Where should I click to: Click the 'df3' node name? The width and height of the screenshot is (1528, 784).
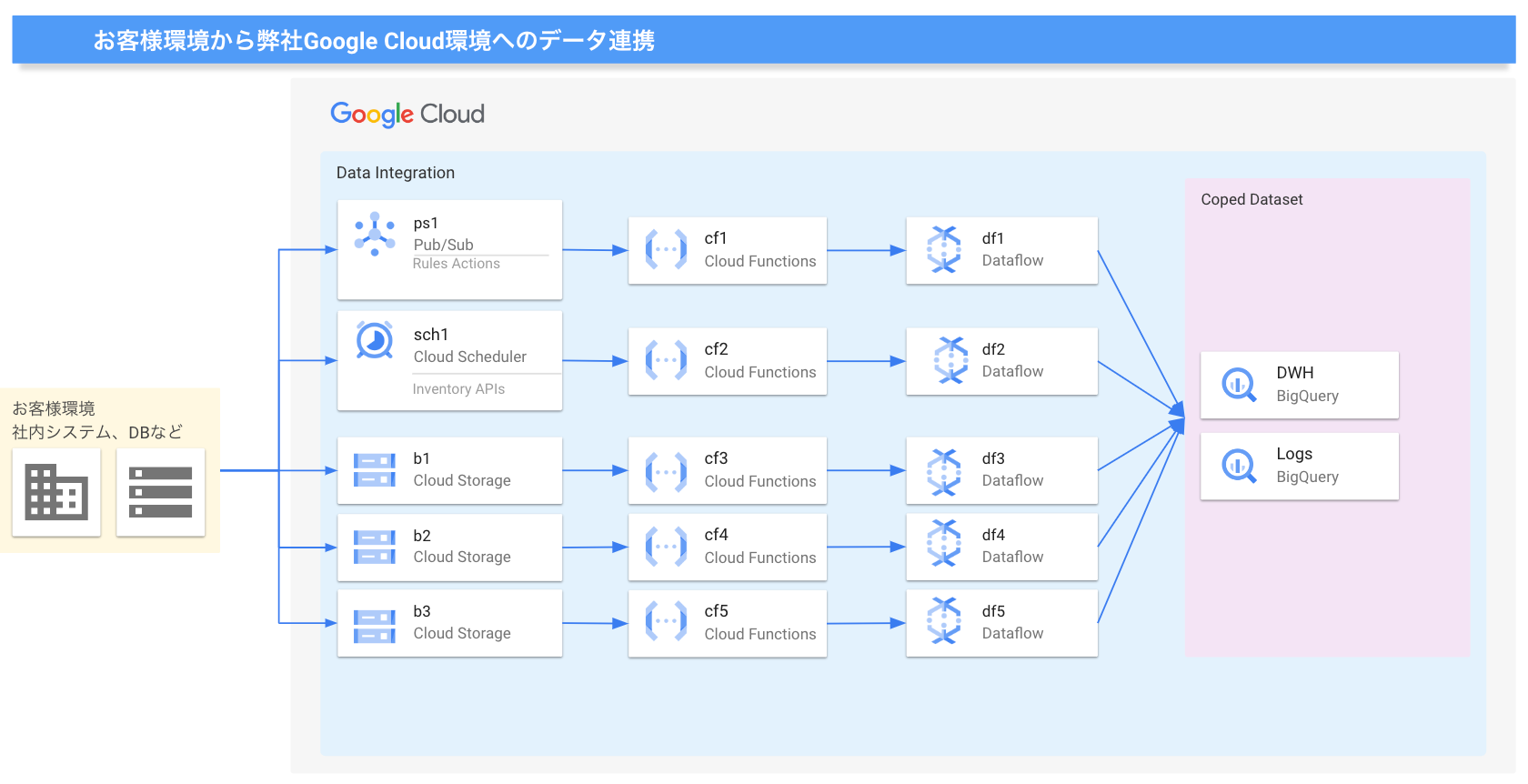click(x=994, y=458)
